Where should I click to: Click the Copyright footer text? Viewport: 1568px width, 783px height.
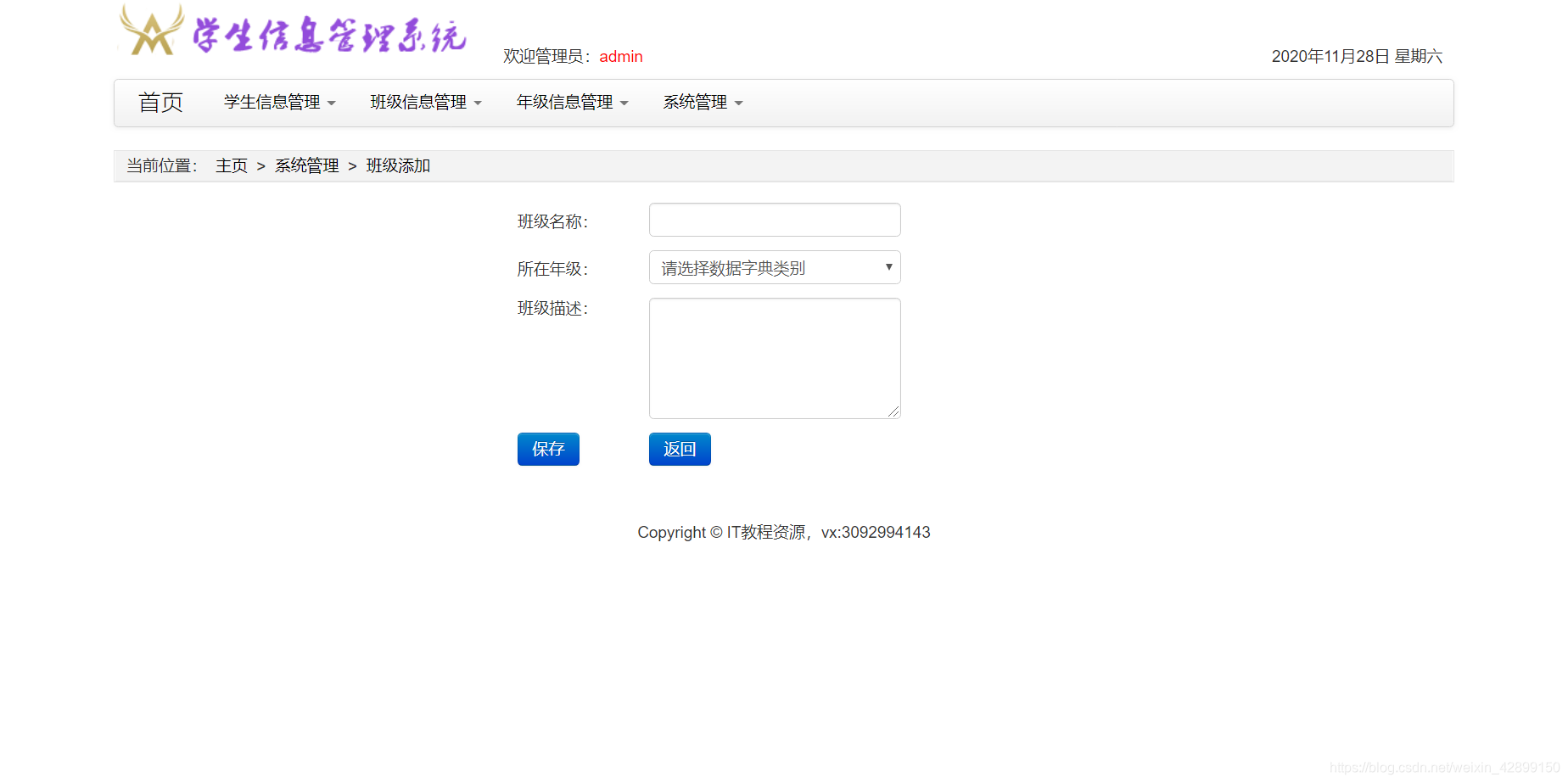pos(784,533)
